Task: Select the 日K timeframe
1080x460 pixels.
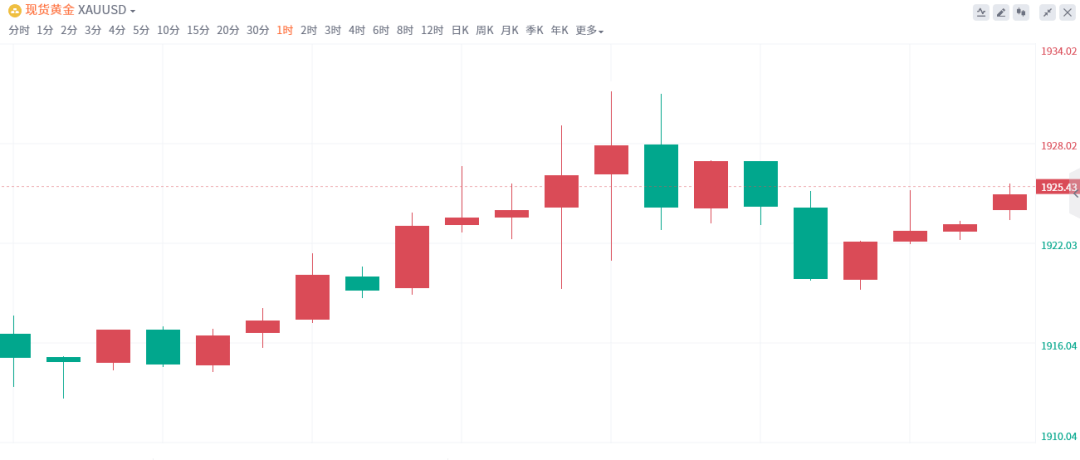Action: click(x=459, y=30)
